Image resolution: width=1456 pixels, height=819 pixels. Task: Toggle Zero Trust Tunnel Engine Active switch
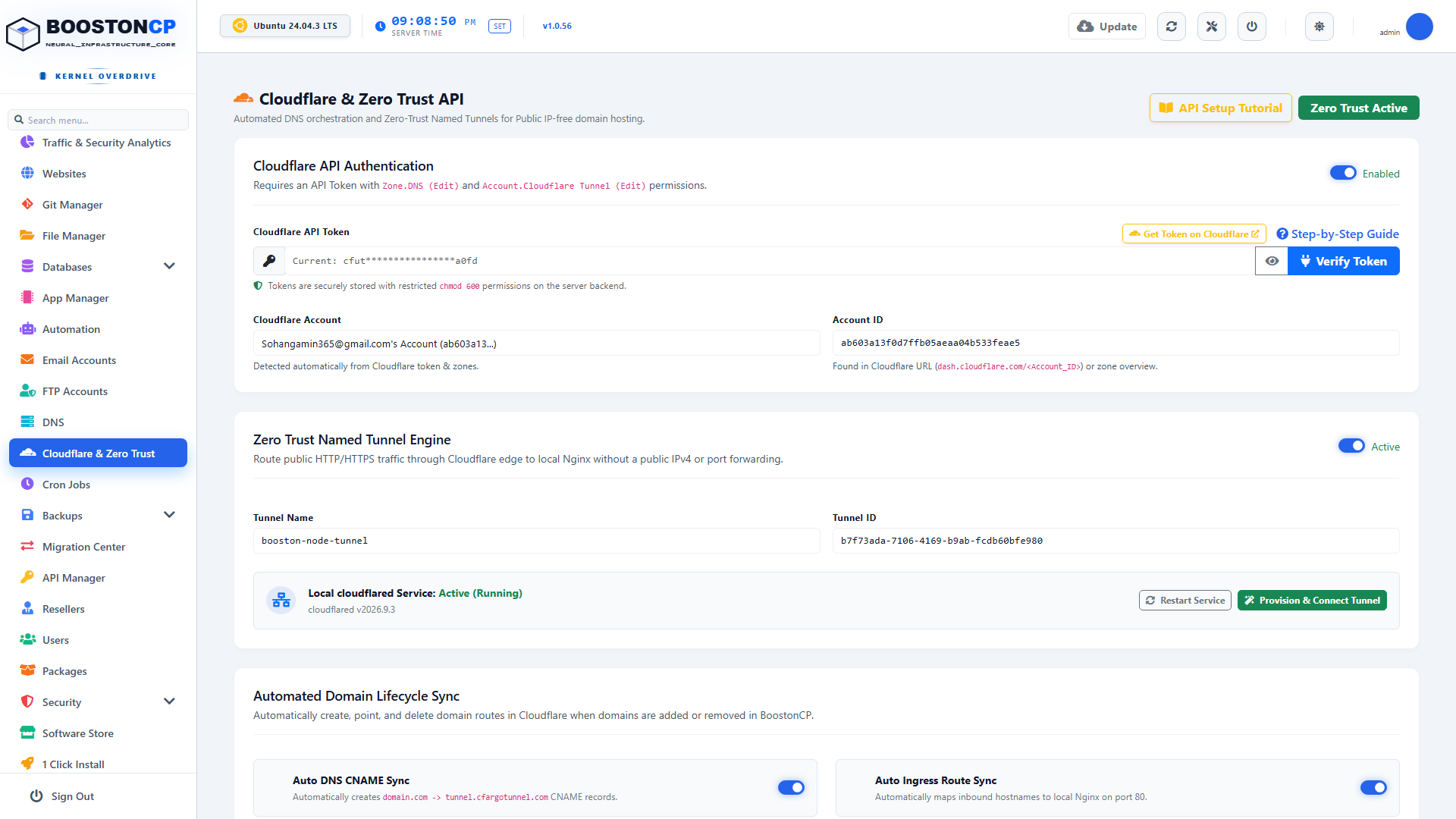coord(1351,446)
